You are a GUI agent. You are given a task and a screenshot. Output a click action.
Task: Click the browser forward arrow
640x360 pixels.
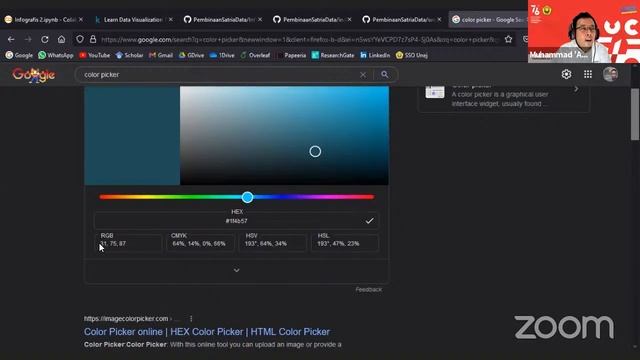pyautogui.click(x=28, y=40)
